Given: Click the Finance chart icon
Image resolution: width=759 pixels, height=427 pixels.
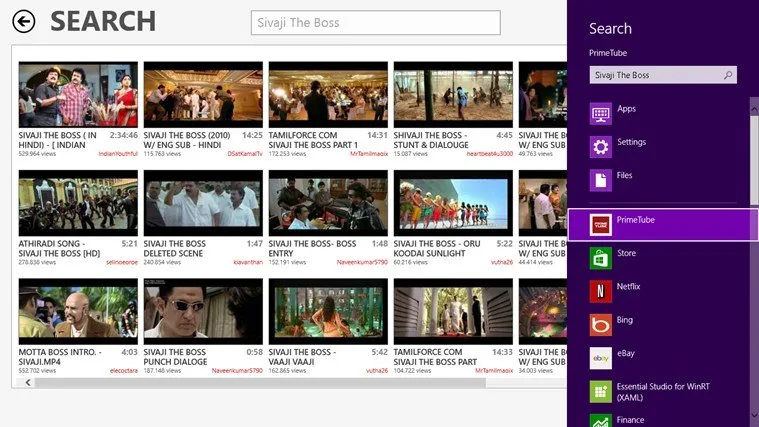Looking at the screenshot, I should coord(601,420).
